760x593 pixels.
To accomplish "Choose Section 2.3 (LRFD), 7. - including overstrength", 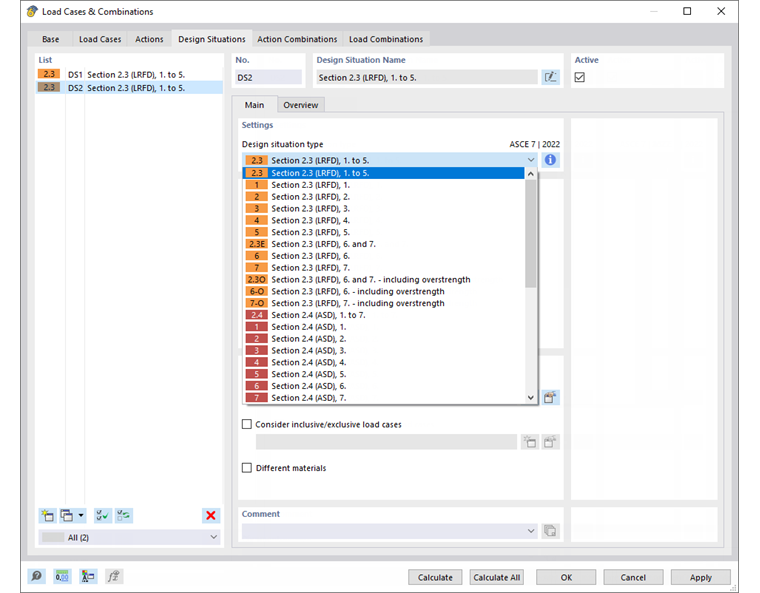I will point(383,303).
